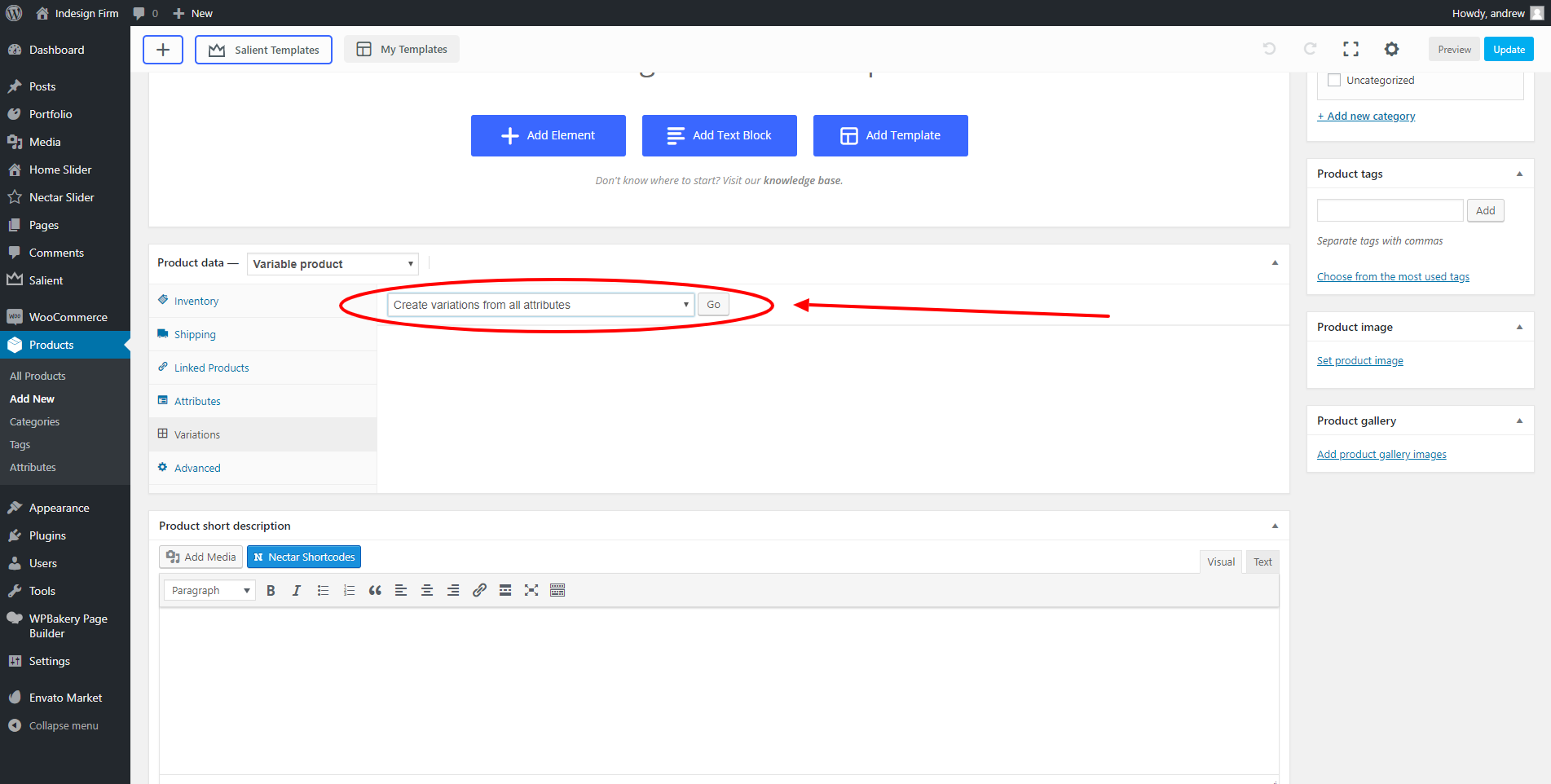This screenshot has height=784, width=1551.
Task: Toggle the toolbar kitchen sink icon
Action: [557, 591]
